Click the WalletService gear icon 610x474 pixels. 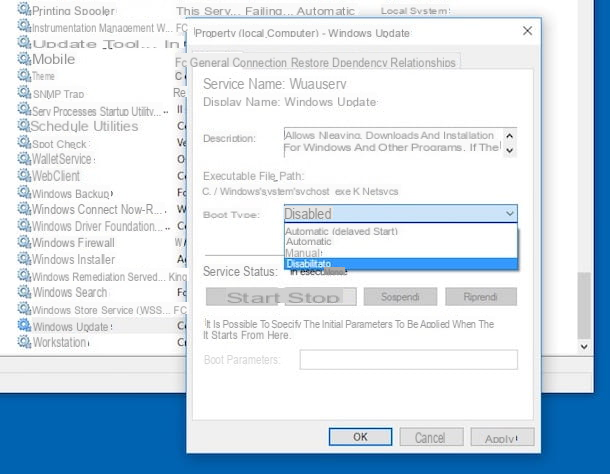pyautogui.click(x=24, y=159)
